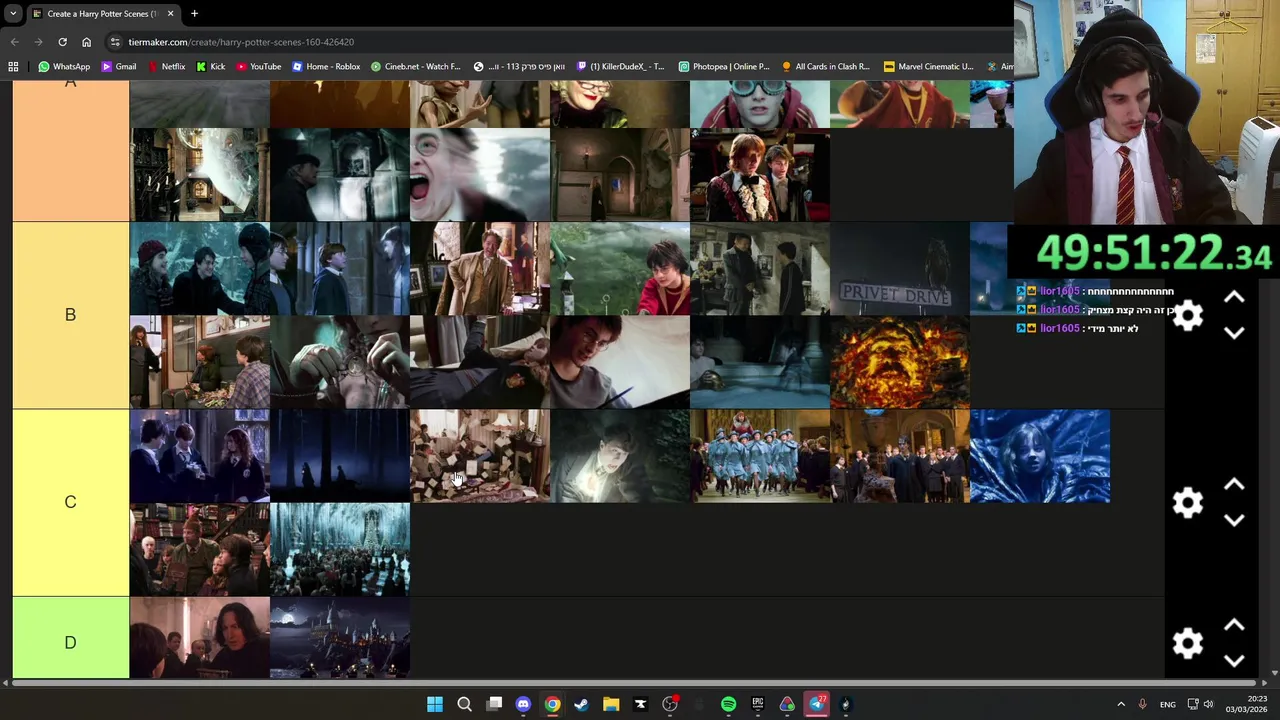Open Spotify from the taskbar
Image resolution: width=1280 pixels, height=720 pixels.
point(728,705)
